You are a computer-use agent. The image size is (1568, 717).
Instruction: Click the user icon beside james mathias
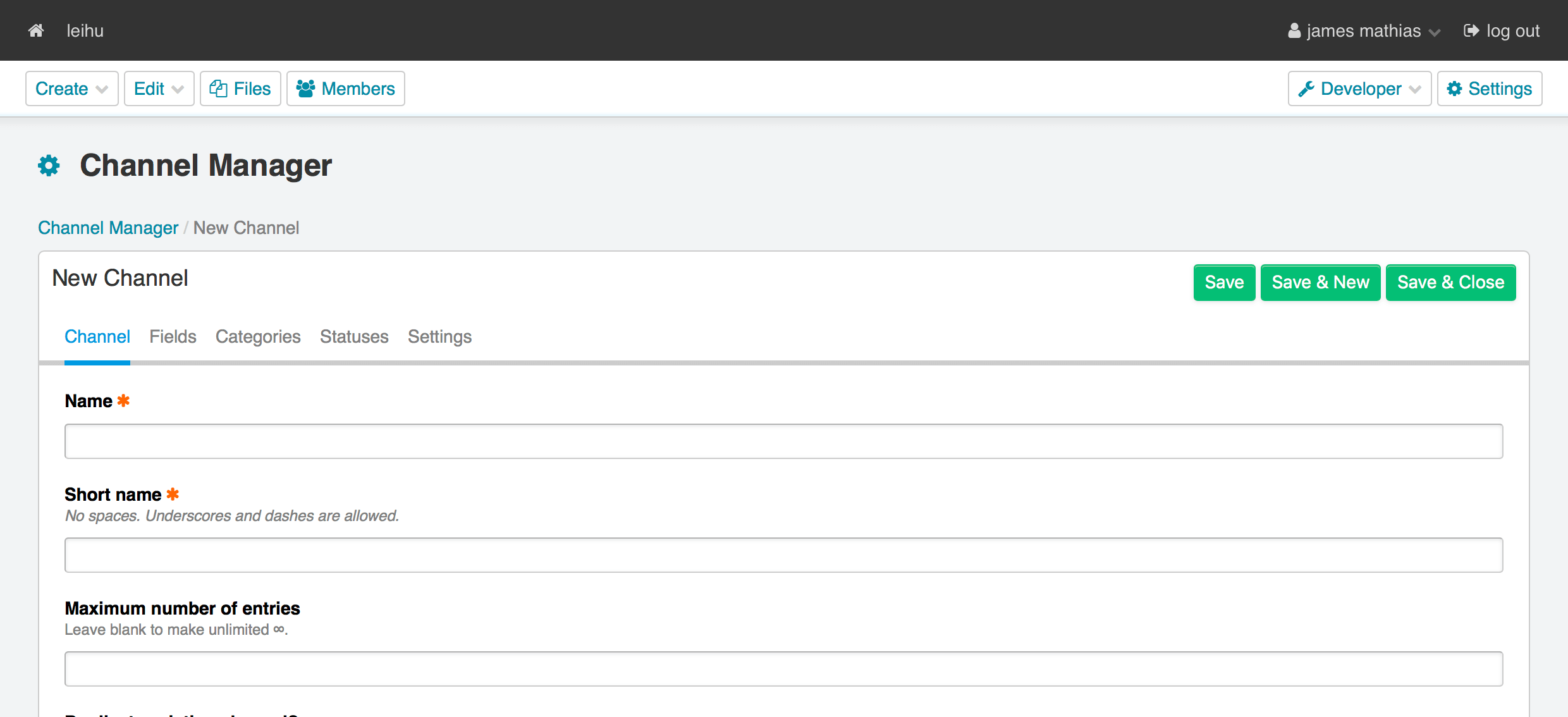point(1294,30)
